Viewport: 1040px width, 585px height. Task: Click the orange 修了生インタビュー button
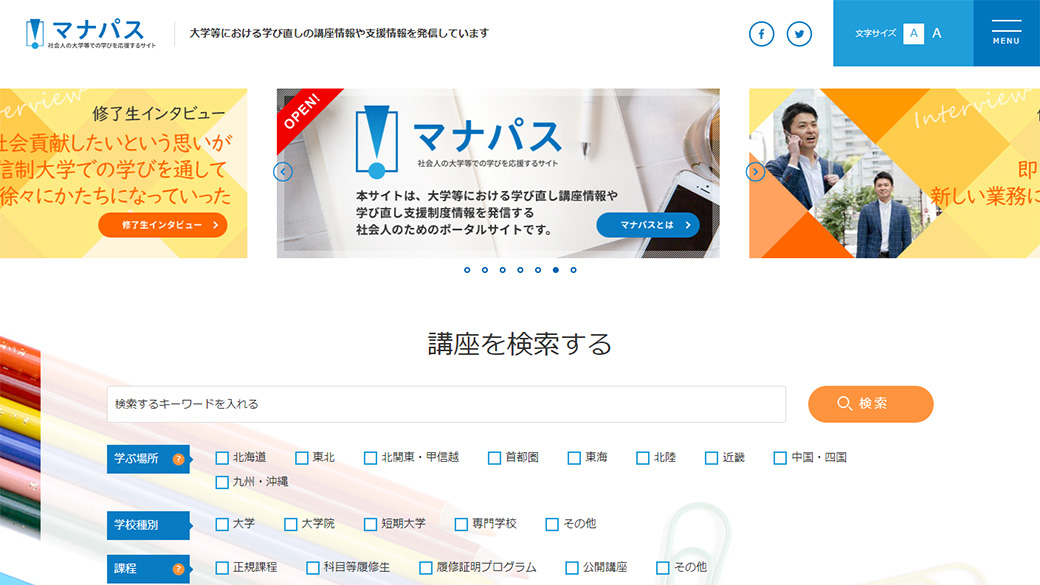(x=162, y=225)
